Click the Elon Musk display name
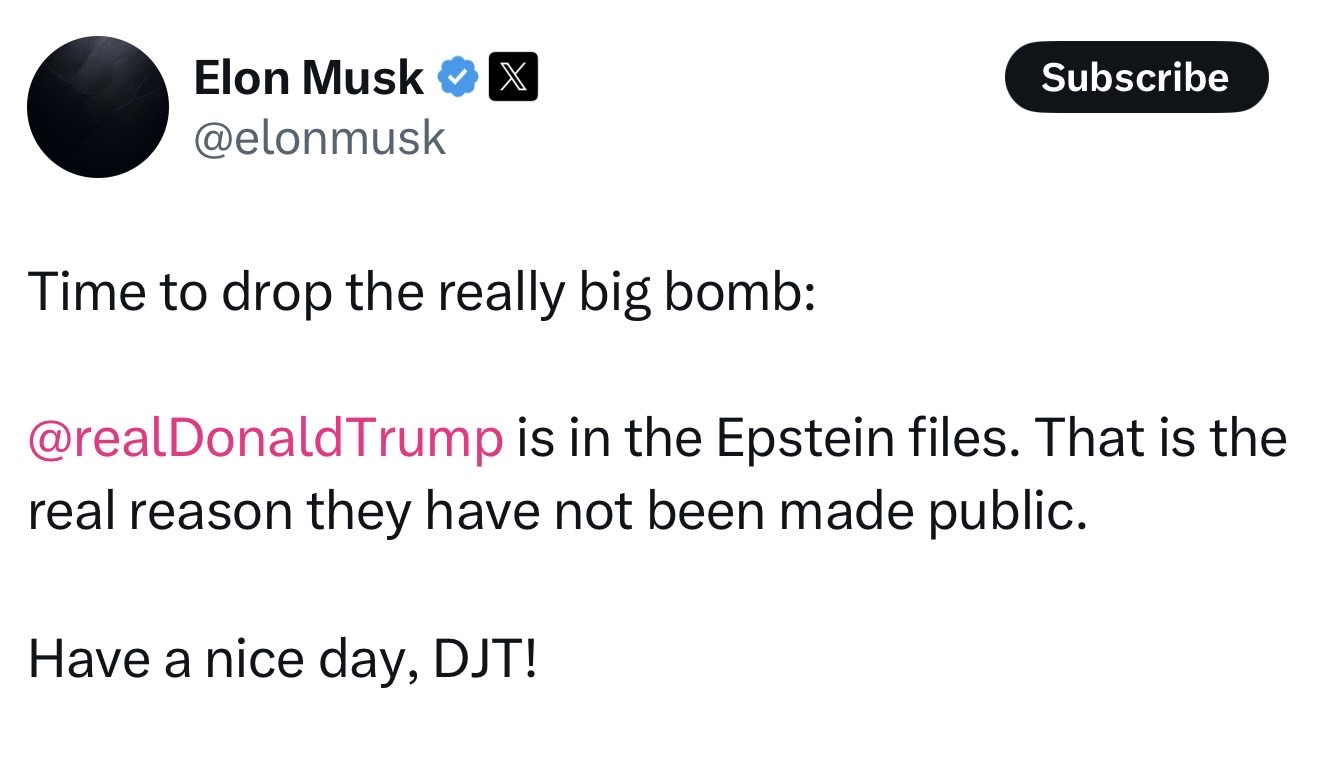Viewport: 1320px width, 778px height. coord(308,78)
